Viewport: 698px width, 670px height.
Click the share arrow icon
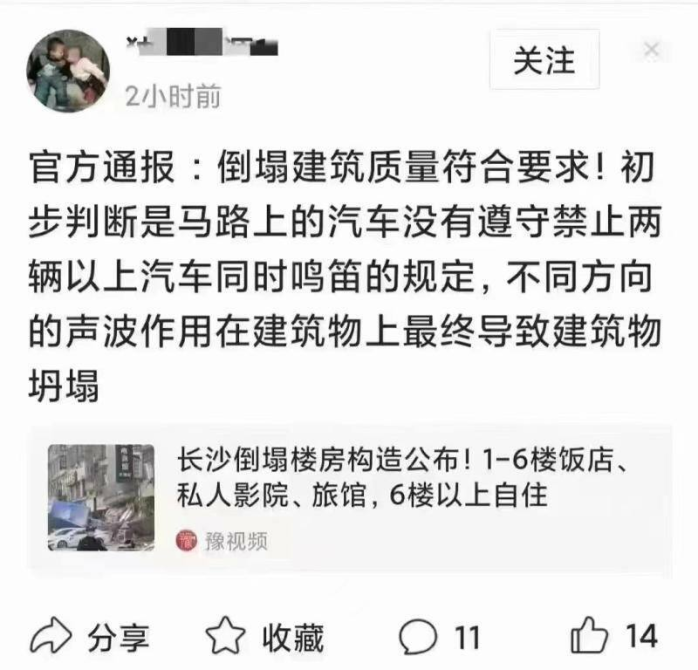[x=50, y=635]
